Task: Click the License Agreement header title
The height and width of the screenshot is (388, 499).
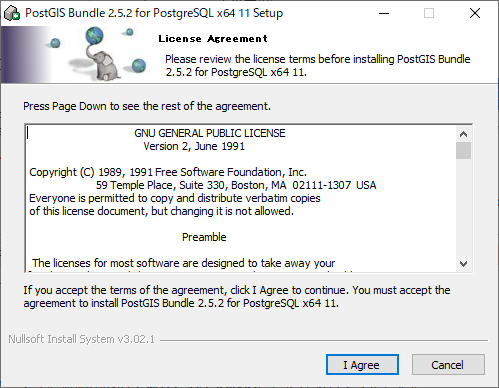Action: click(213, 39)
